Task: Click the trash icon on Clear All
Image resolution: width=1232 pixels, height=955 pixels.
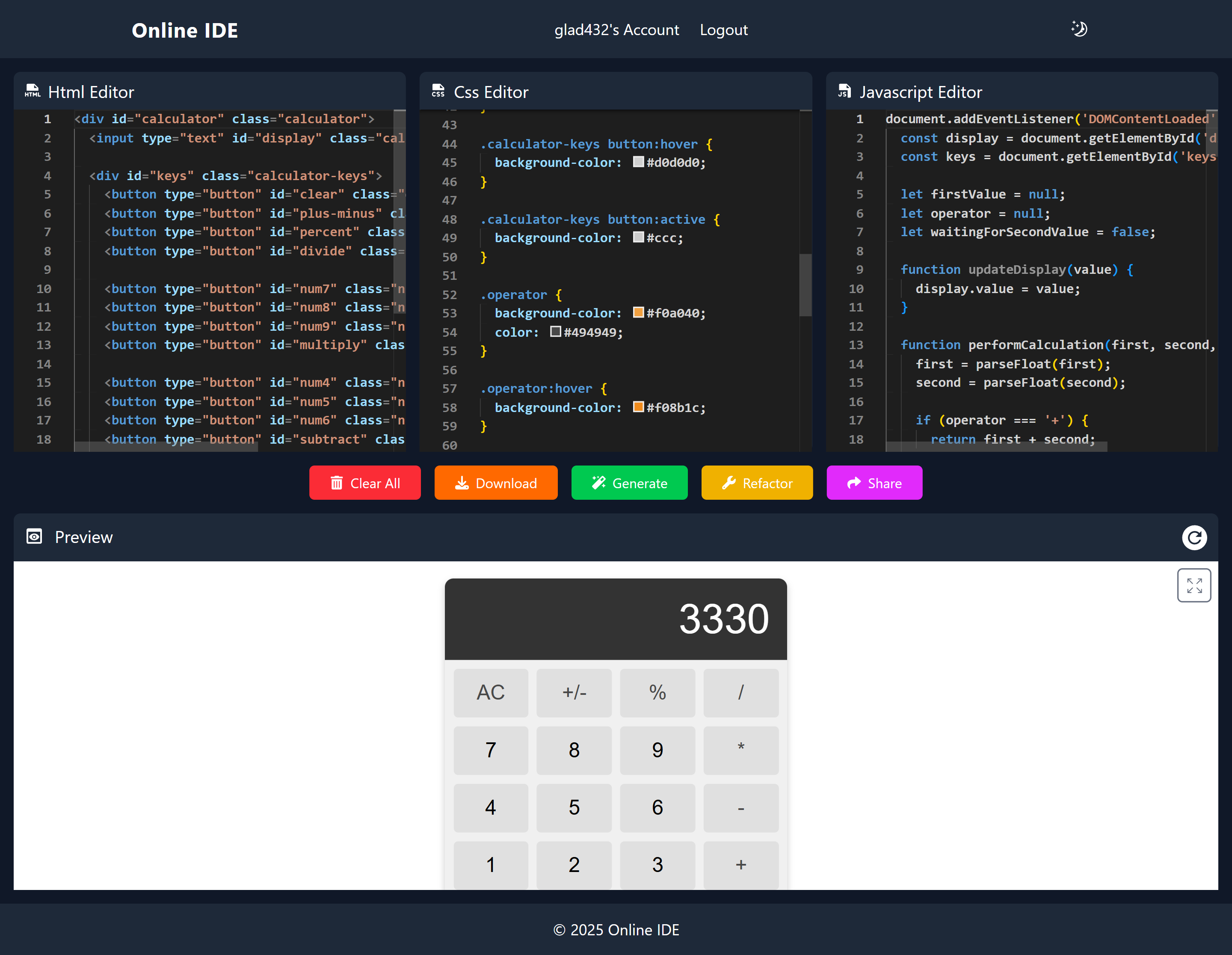Action: tap(337, 483)
